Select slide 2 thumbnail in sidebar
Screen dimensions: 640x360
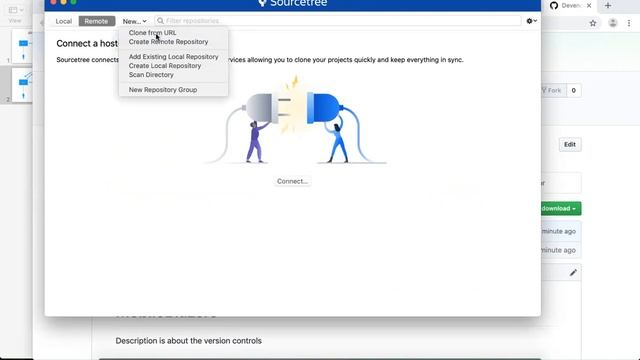(22, 85)
